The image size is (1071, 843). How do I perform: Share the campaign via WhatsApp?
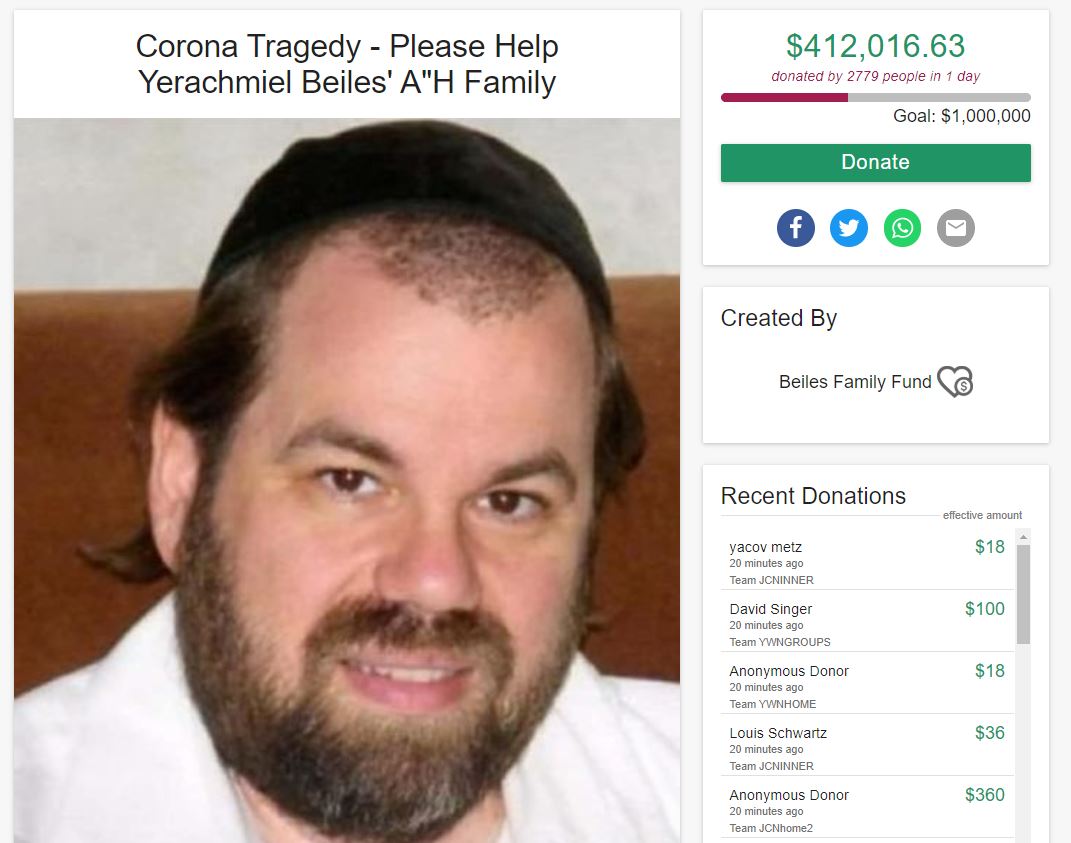902,227
